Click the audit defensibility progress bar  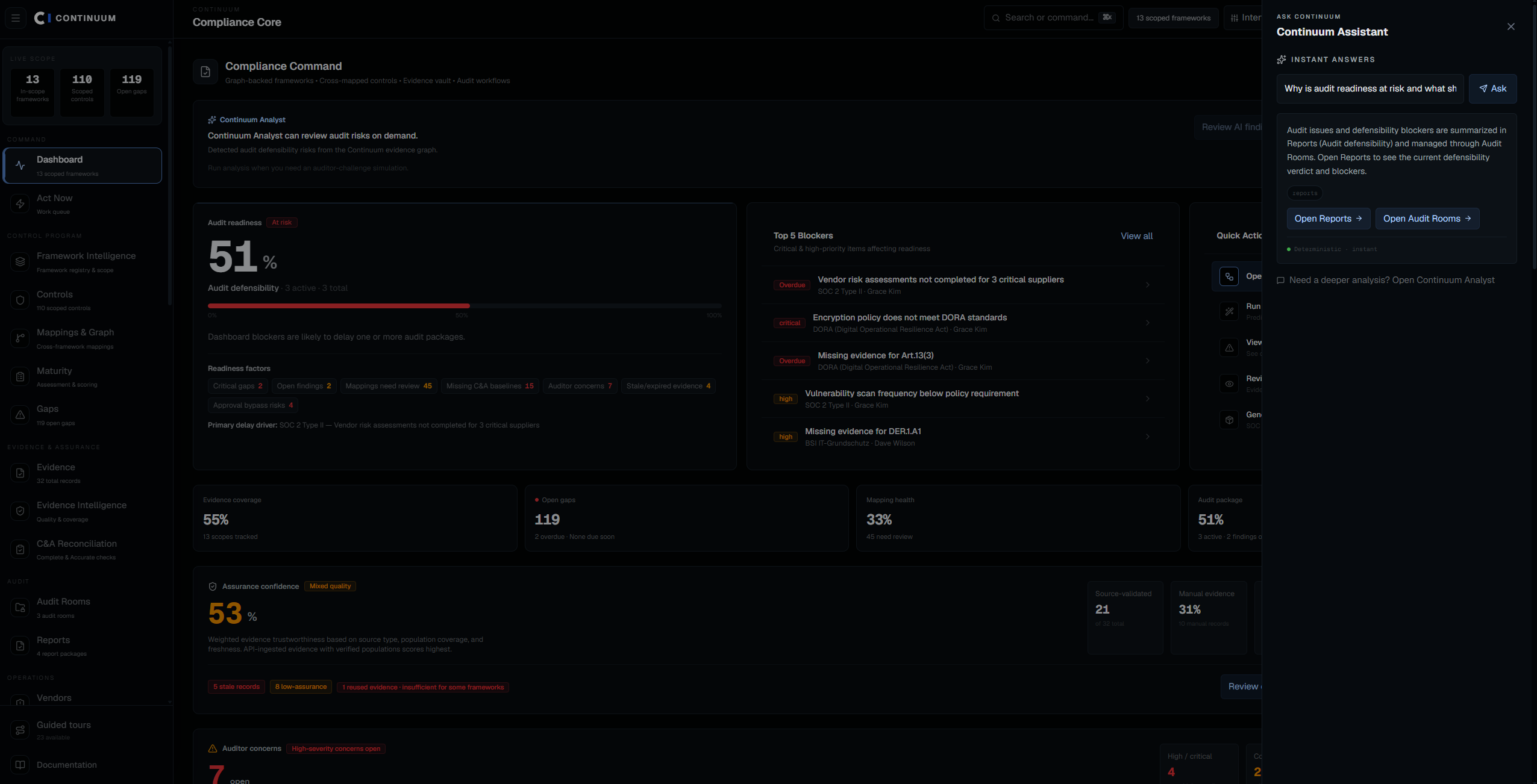(x=465, y=306)
